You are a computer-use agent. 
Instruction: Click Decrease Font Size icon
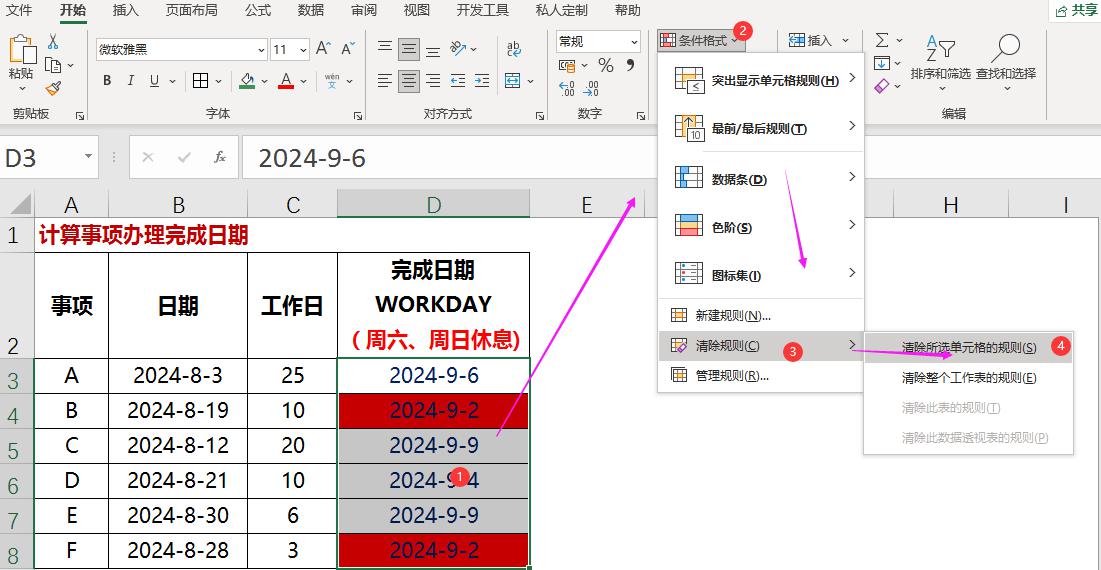[348, 48]
